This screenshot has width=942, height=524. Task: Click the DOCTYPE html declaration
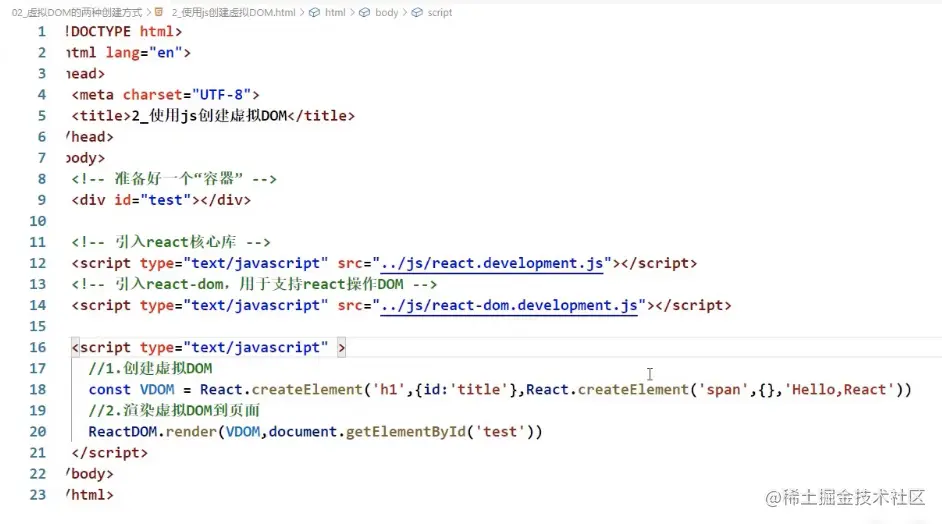click(x=123, y=31)
